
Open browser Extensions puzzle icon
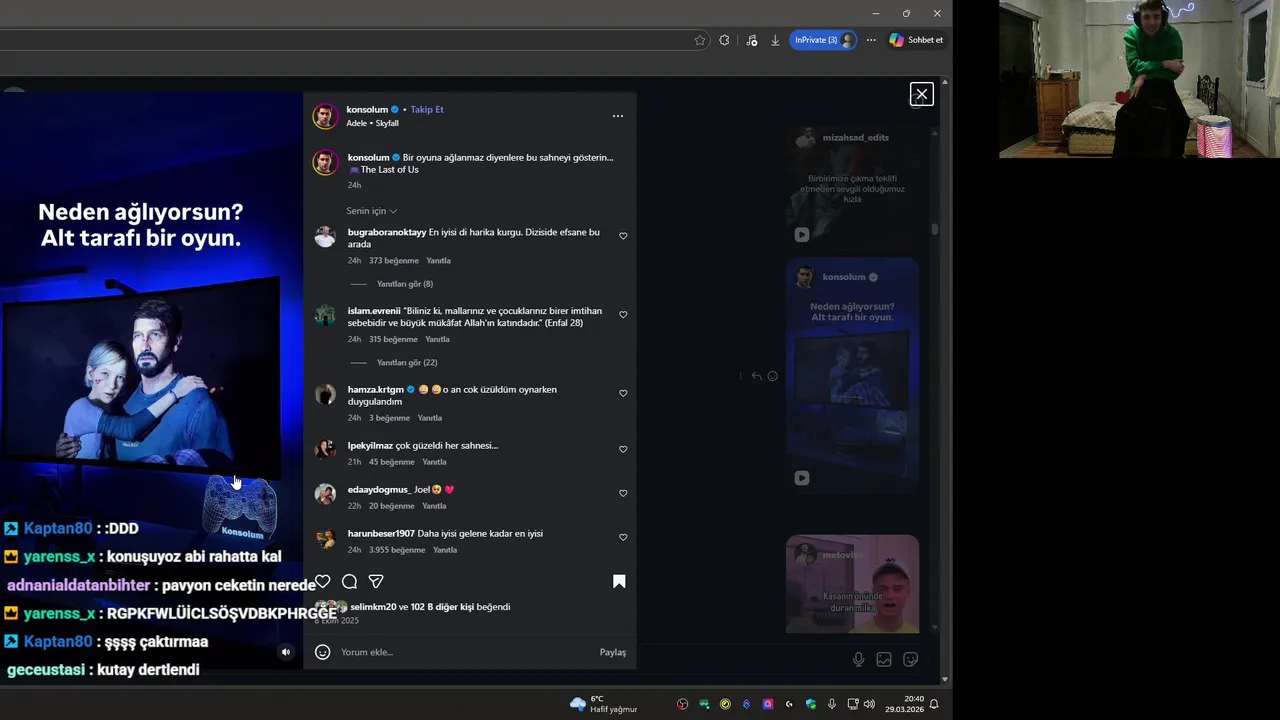724,40
